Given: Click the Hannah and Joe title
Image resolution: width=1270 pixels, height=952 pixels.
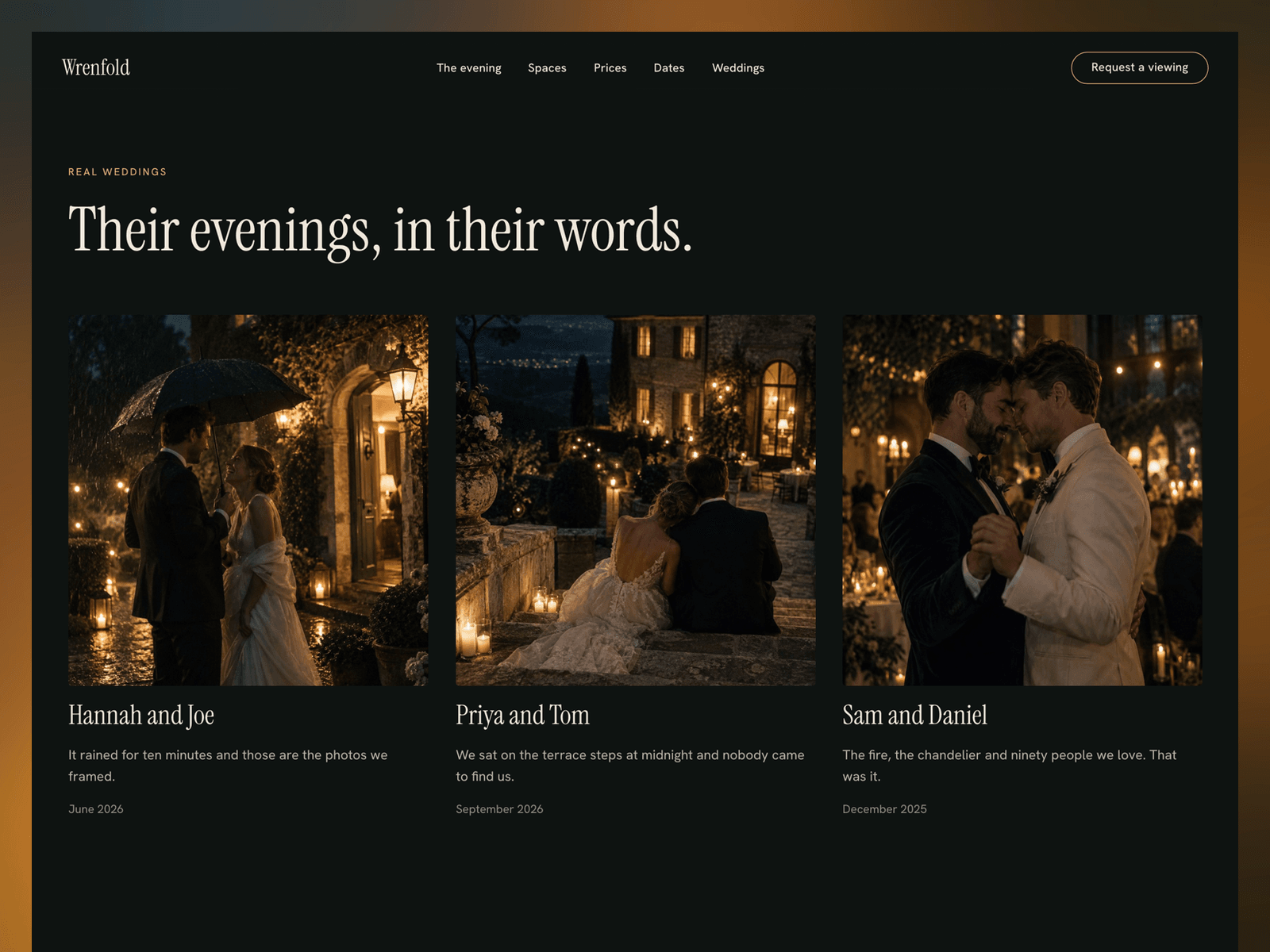Looking at the screenshot, I should coord(141,715).
